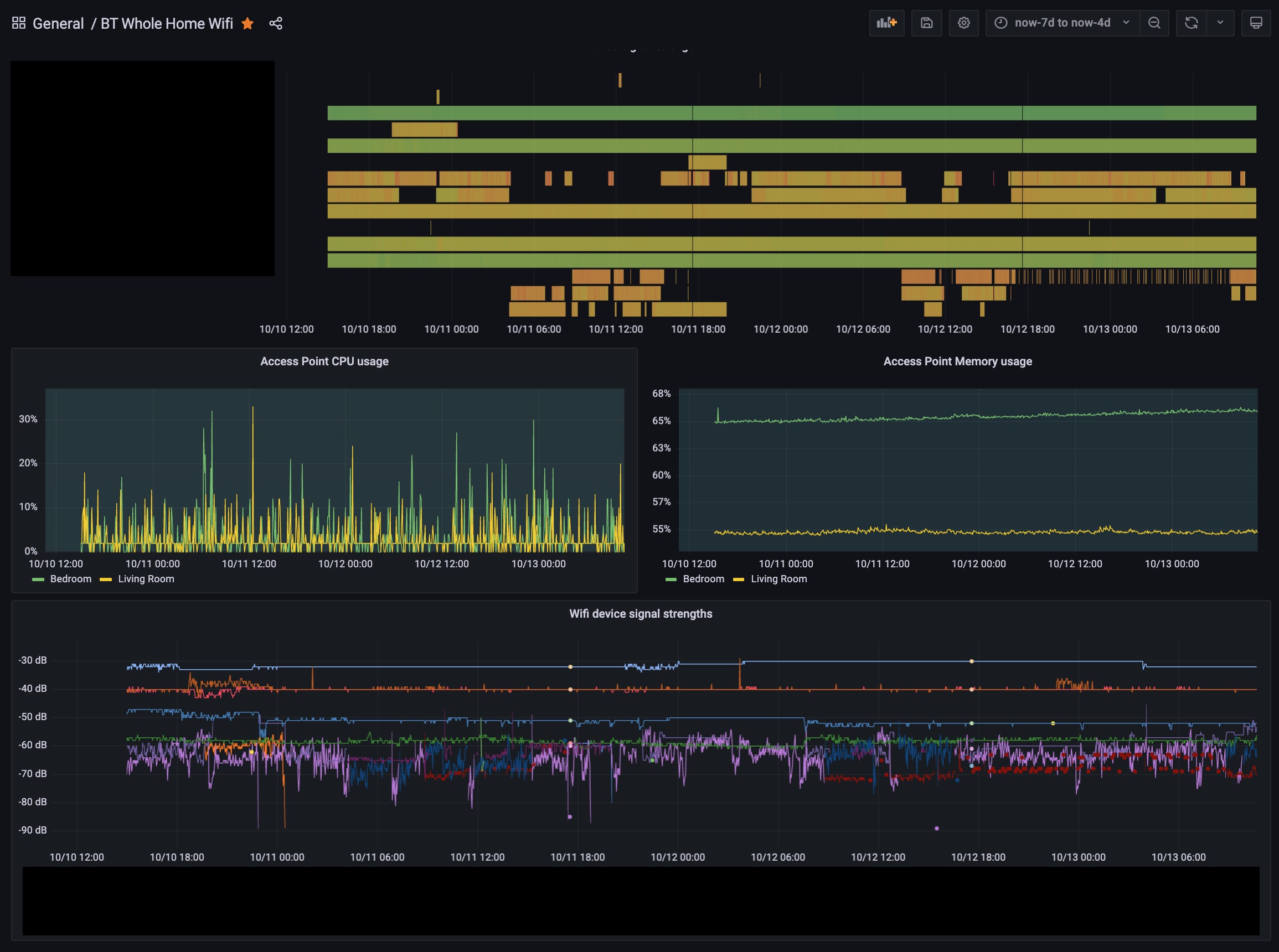Toggle Bedroom series in the CPU usage legend
The width and height of the screenshot is (1279, 952).
70,579
